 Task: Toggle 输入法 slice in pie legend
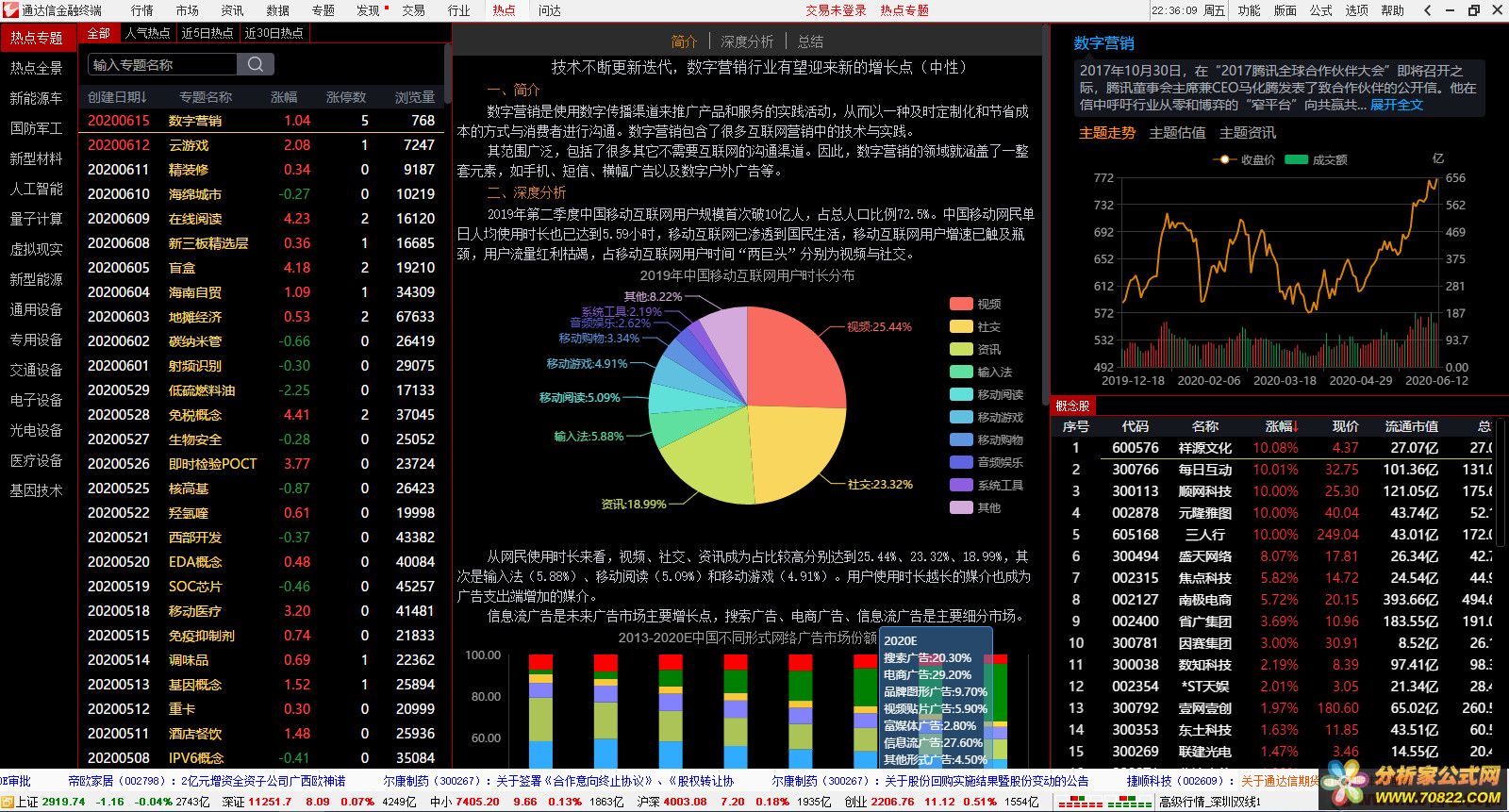pos(981,372)
